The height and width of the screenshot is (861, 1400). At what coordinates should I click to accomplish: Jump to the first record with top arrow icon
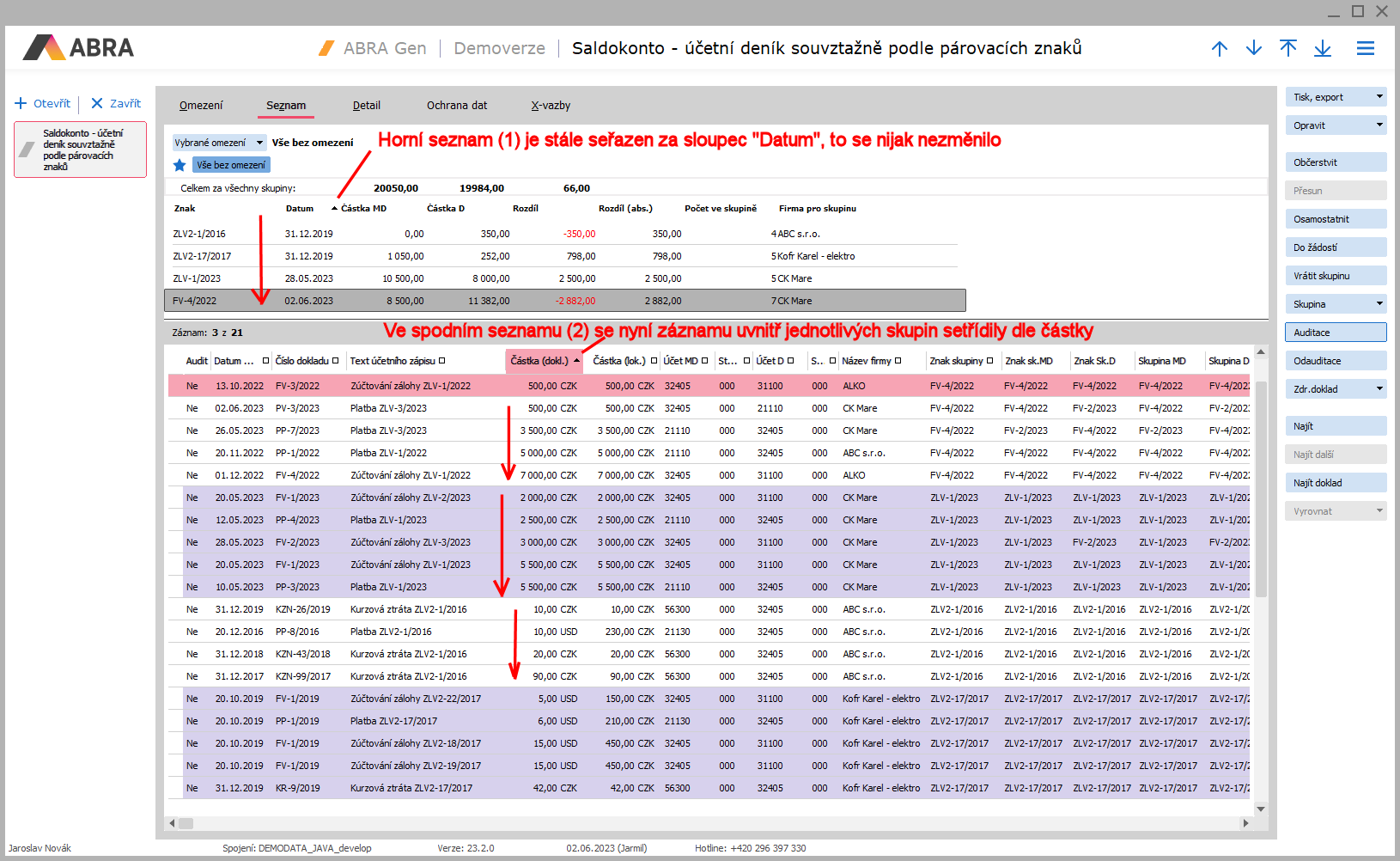pyautogui.click(x=1287, y=49)
